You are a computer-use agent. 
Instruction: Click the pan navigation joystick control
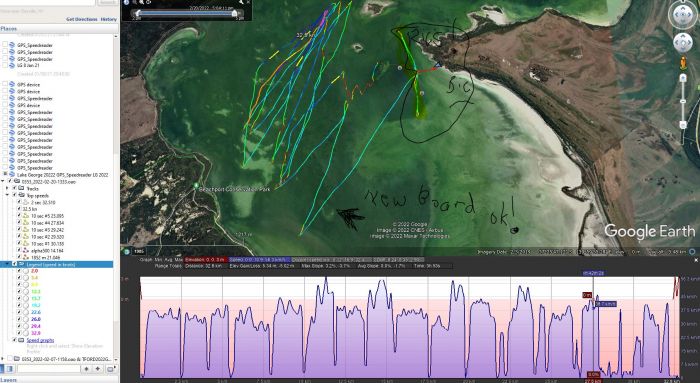click(683, 43)
